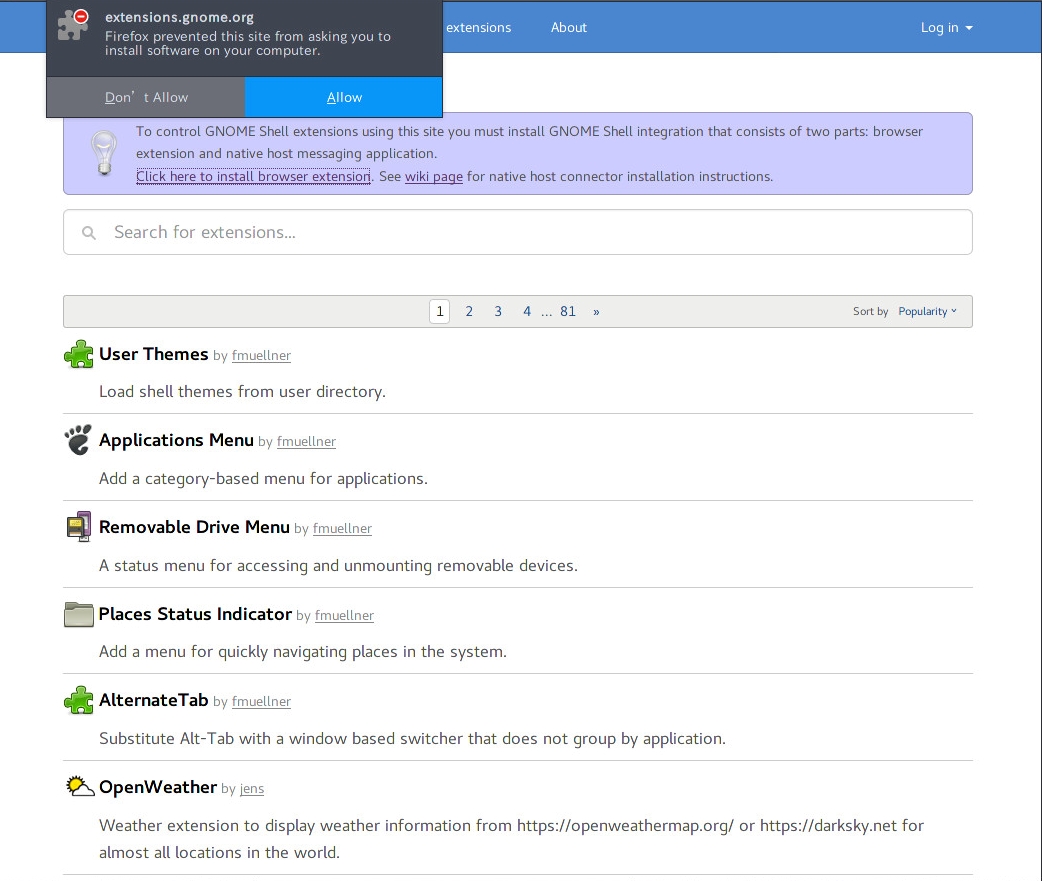
Task: Open the Removable Drive Menu icon
Action: 78,527
